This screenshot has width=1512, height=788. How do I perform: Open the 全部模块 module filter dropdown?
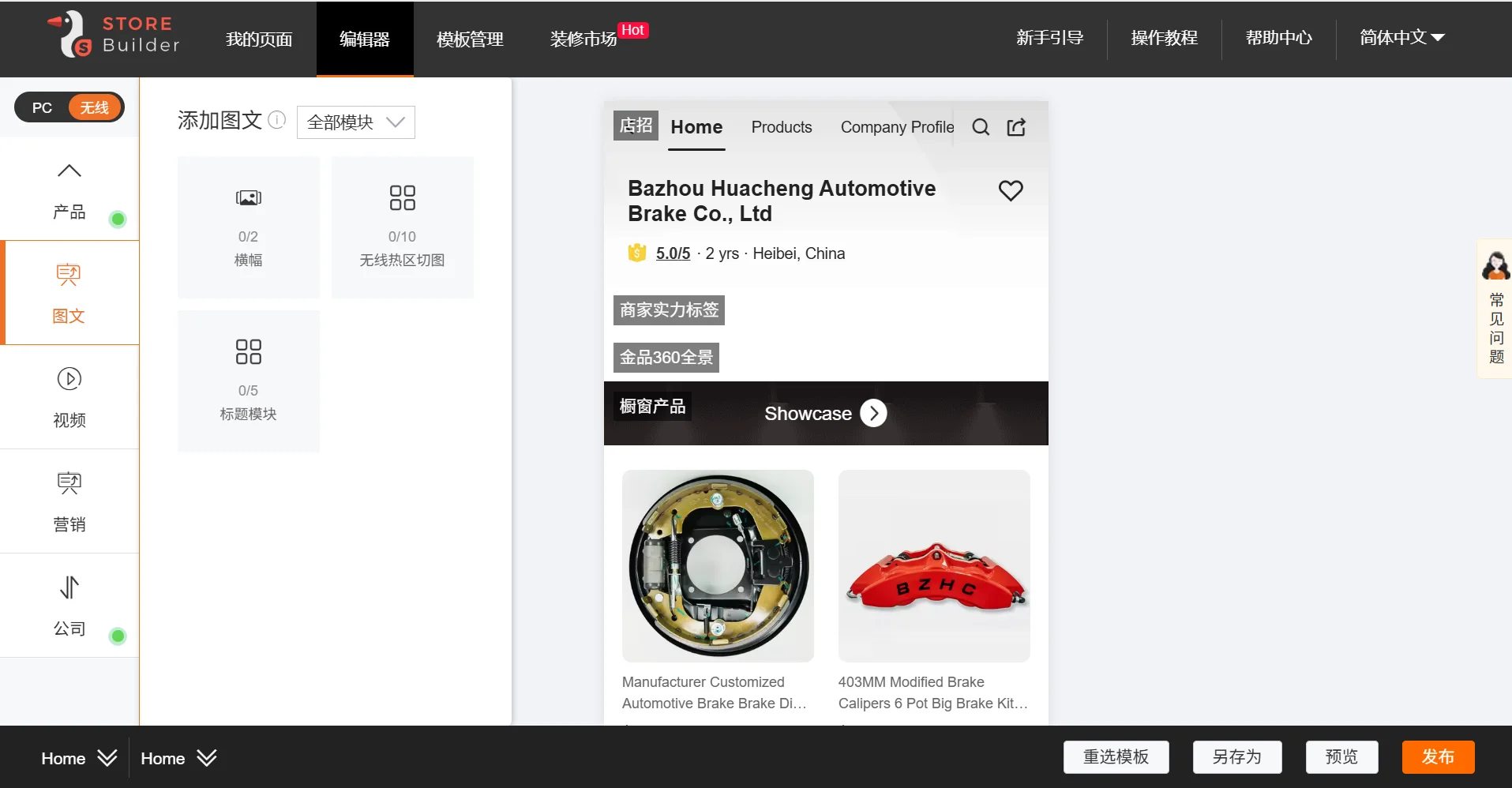[x=355, y=122]
